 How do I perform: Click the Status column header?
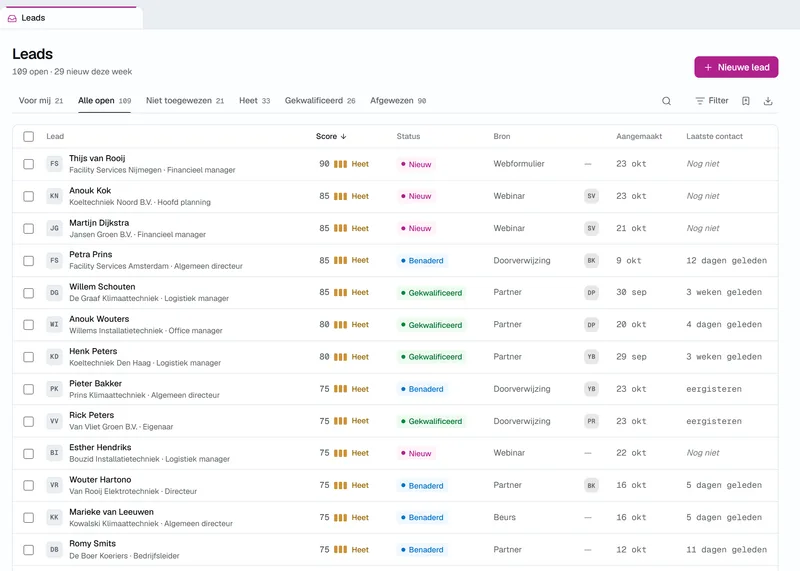[408, 136]
